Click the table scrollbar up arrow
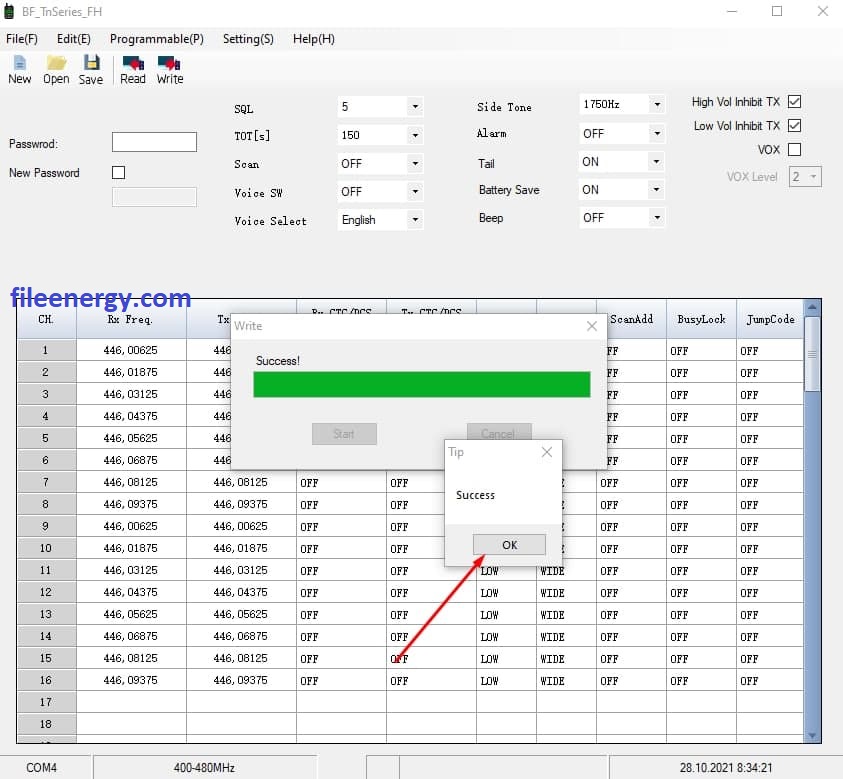This screenshot has height=779, width=843. 812,308
